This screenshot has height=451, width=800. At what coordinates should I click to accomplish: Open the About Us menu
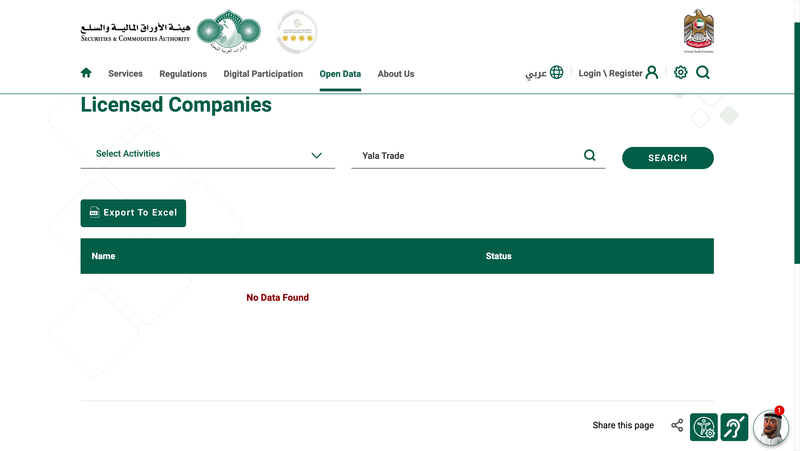[x=395, y=73]
